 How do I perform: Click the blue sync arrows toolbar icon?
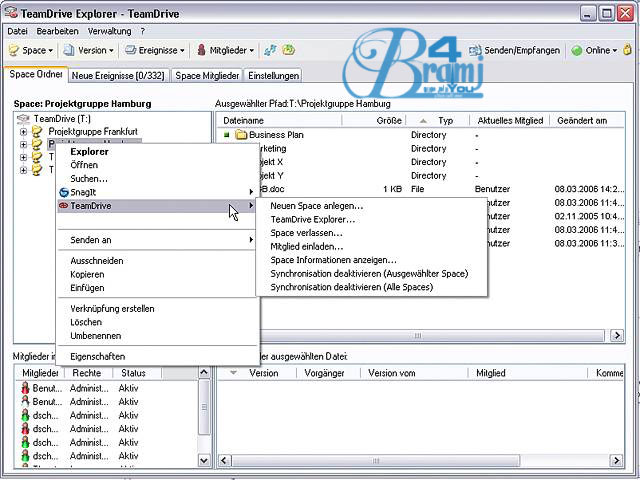point(270,50)
